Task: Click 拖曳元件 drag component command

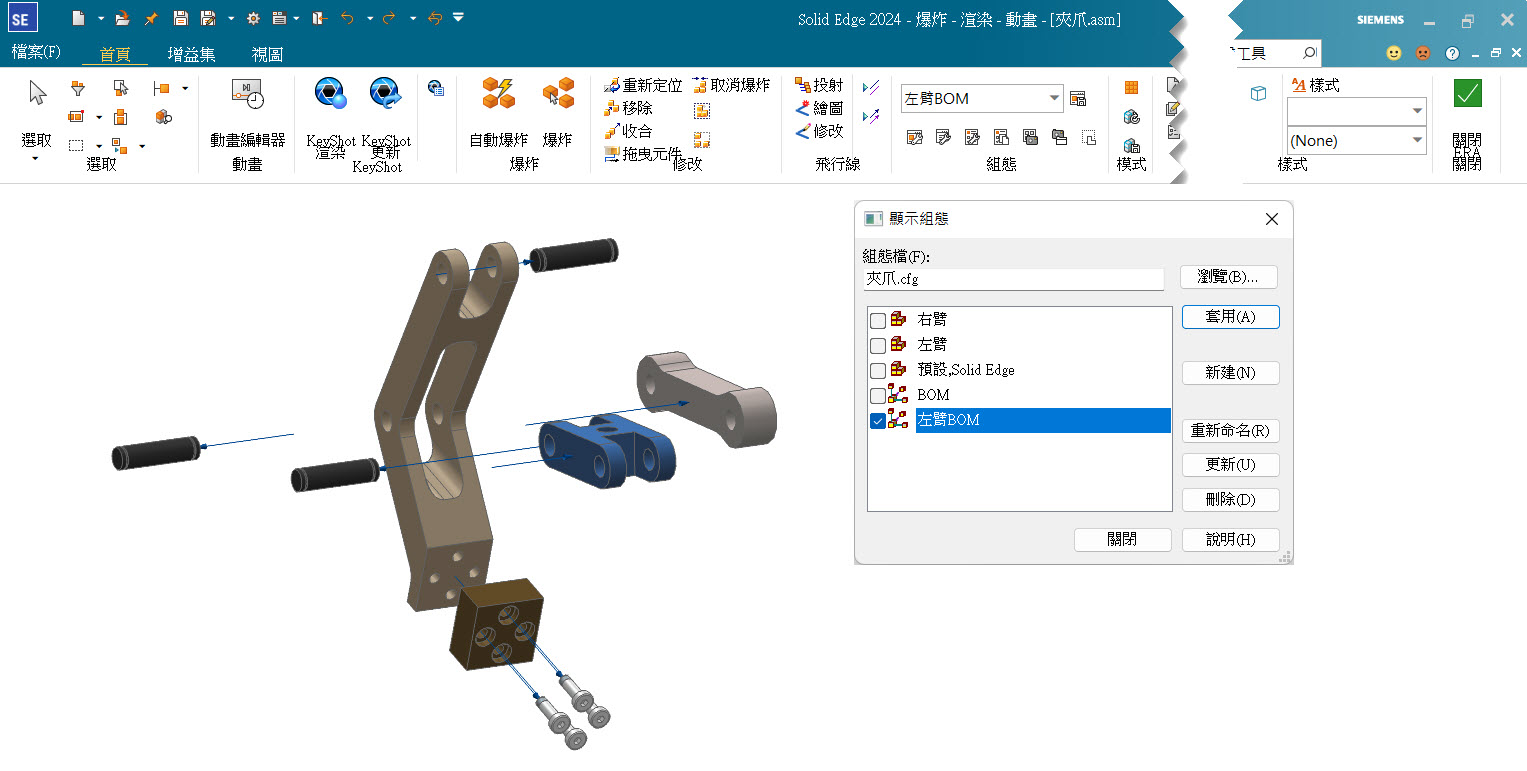Action: 643,154
